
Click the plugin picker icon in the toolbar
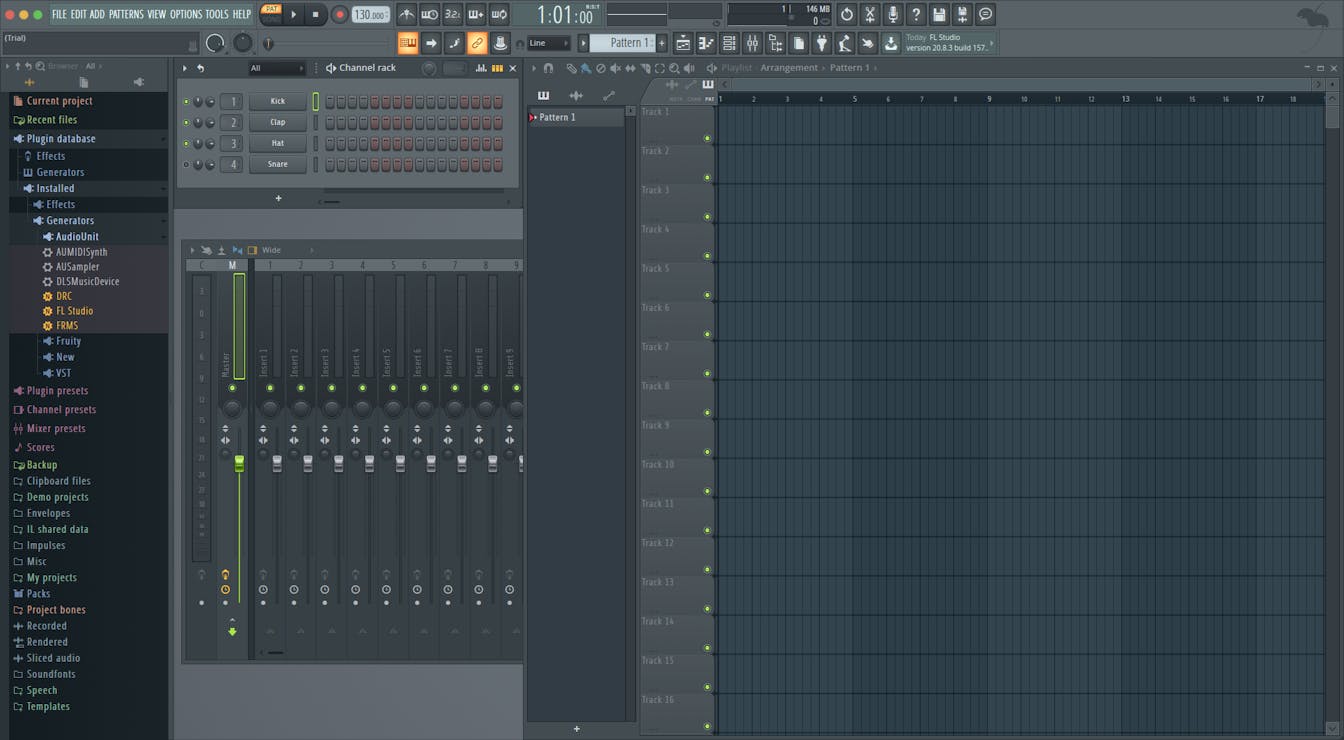coord(823,43)
